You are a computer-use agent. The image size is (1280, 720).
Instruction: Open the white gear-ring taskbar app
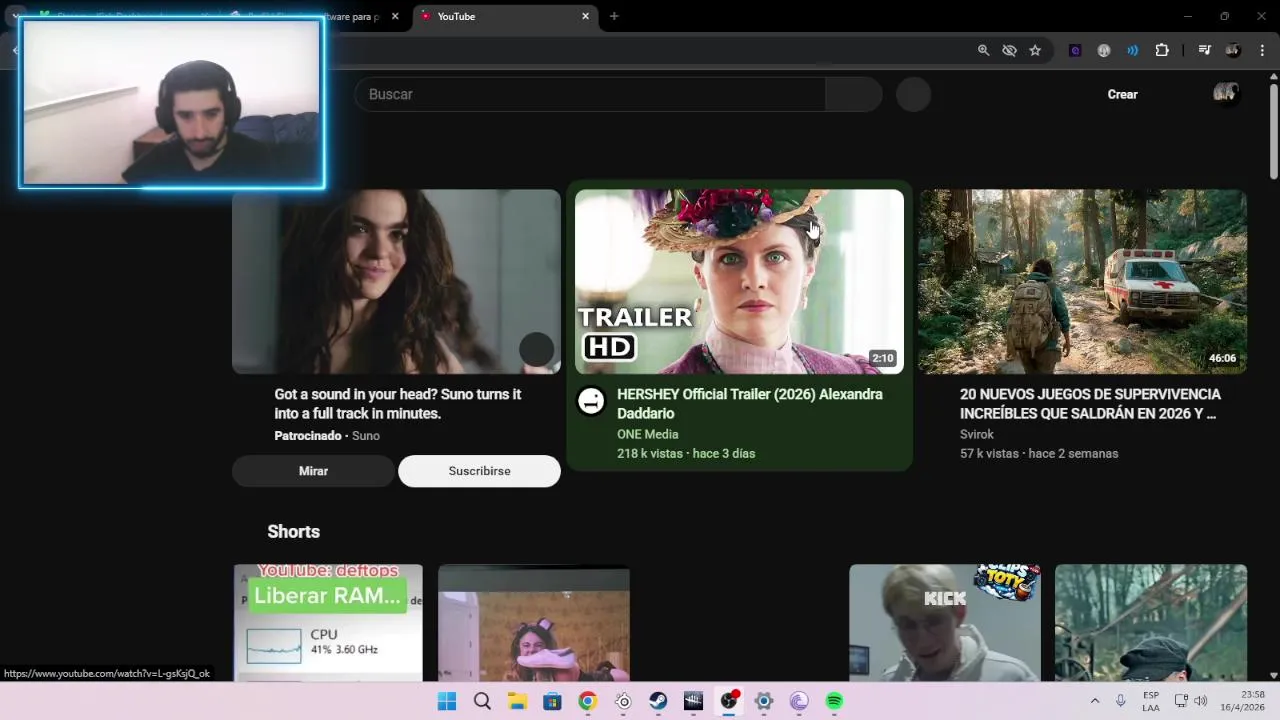pos(623,701)
